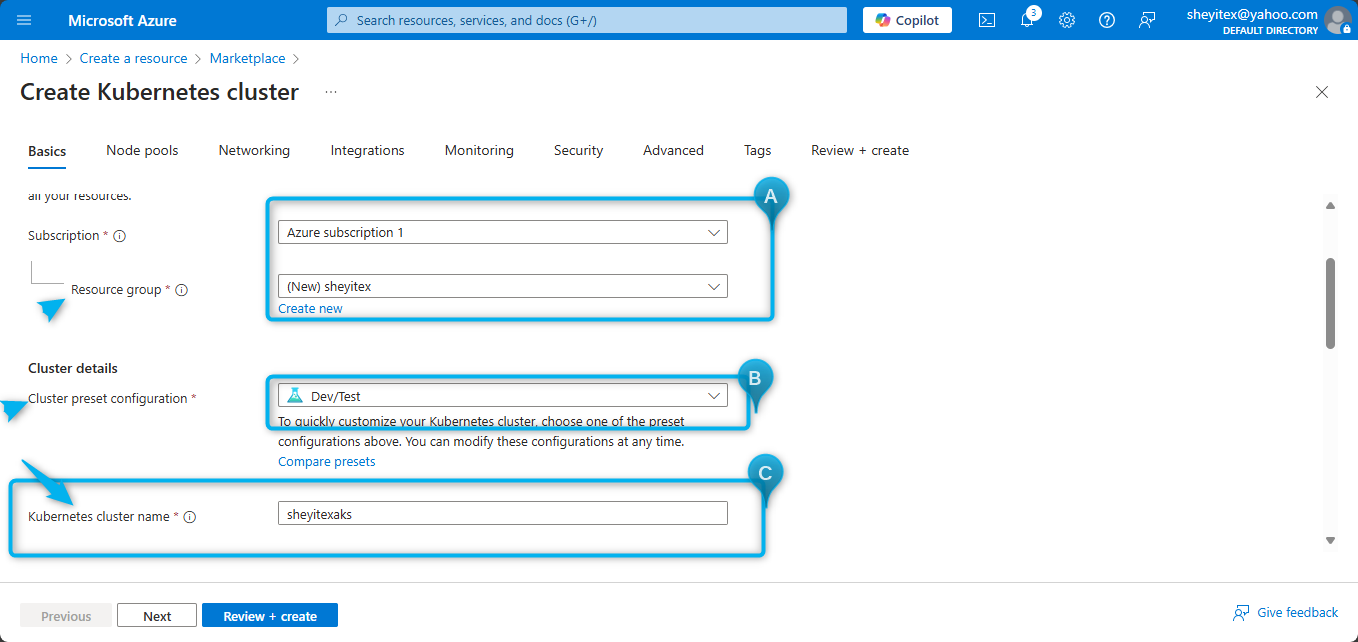Open the page ellipsis more menu
Viewport: 1358px width, 642px height.
click(331, 92)
